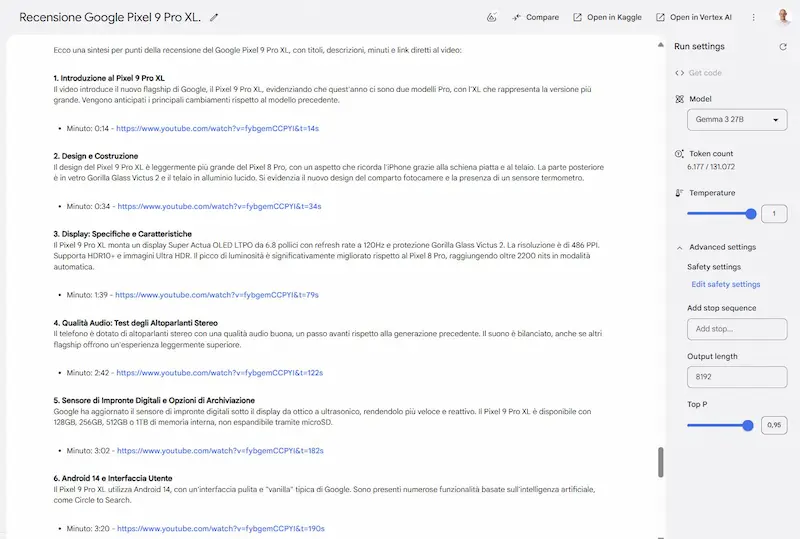800x539 pixels.
Task: Open the link ending t=79s
Action: (217, 295)
